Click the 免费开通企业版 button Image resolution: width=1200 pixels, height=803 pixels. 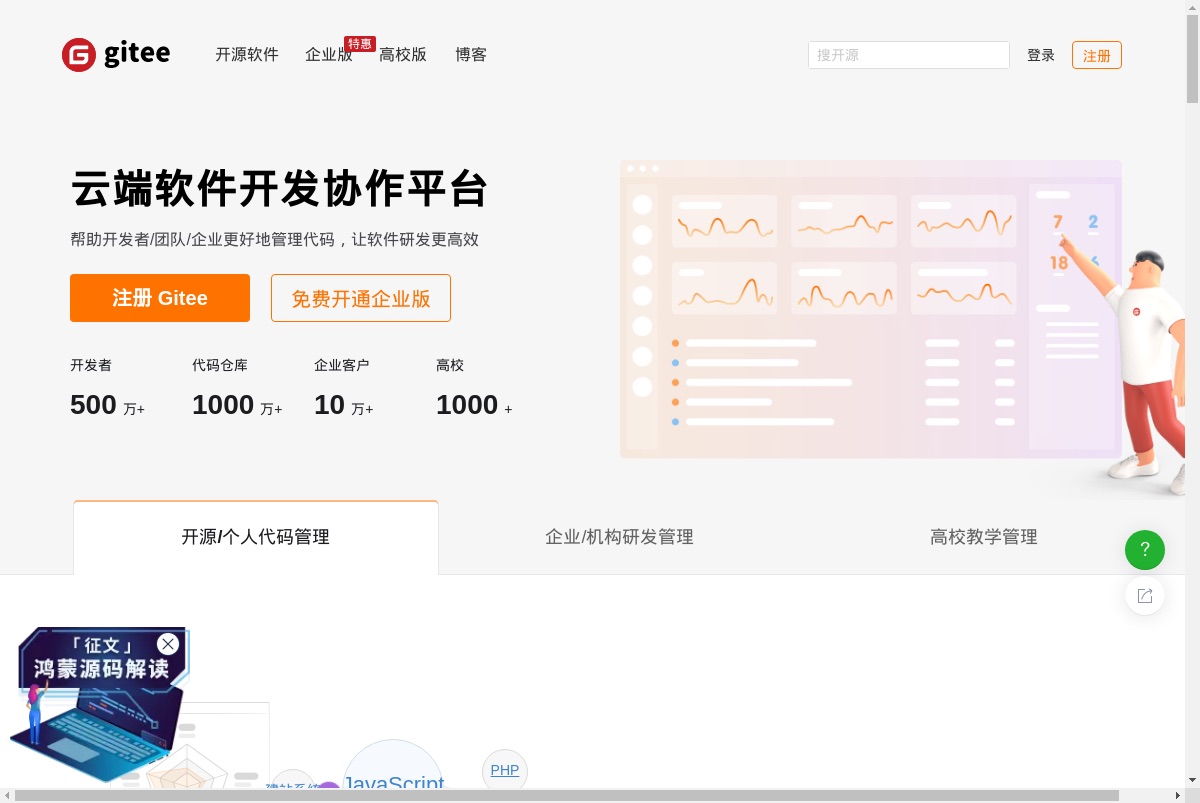pos(361,298)
